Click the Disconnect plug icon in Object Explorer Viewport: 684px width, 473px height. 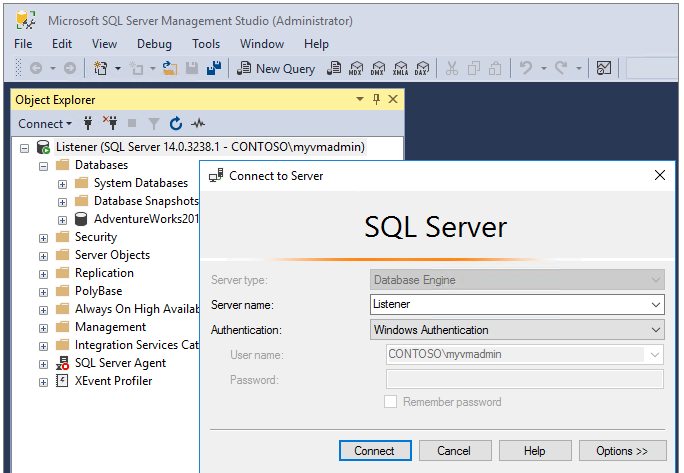tap(110, 123)
